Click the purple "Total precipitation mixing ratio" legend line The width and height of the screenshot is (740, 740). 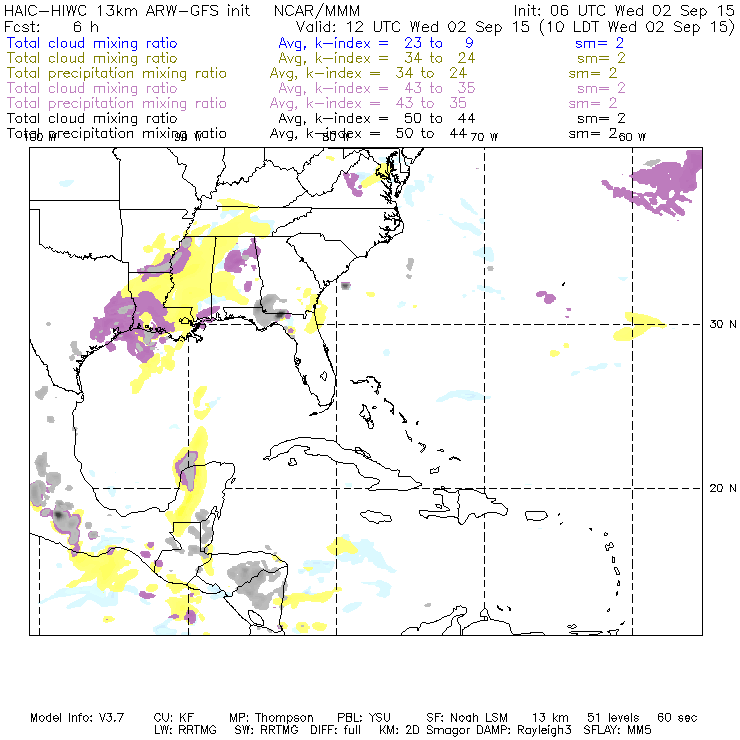(x=117, y=103)
